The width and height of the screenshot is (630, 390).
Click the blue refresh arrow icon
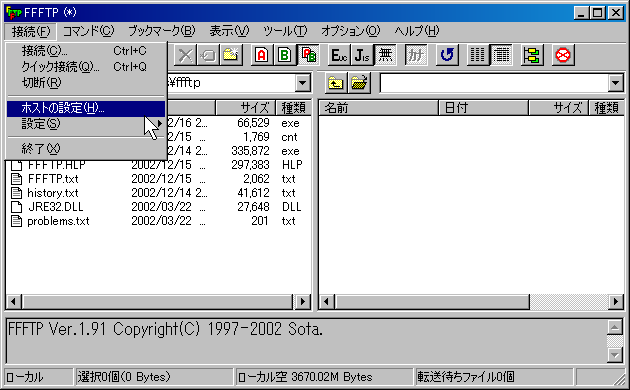point(447,55)
